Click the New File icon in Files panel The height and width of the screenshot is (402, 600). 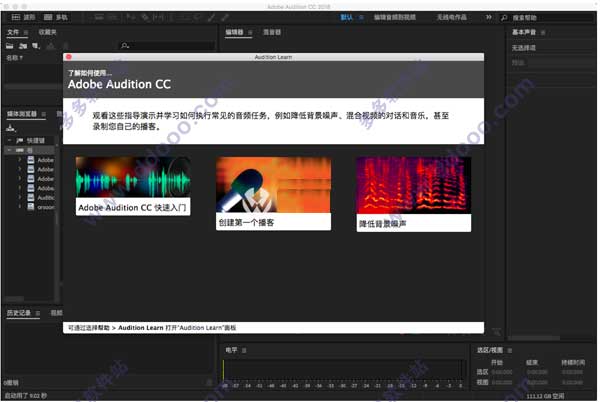coord(36,46)
